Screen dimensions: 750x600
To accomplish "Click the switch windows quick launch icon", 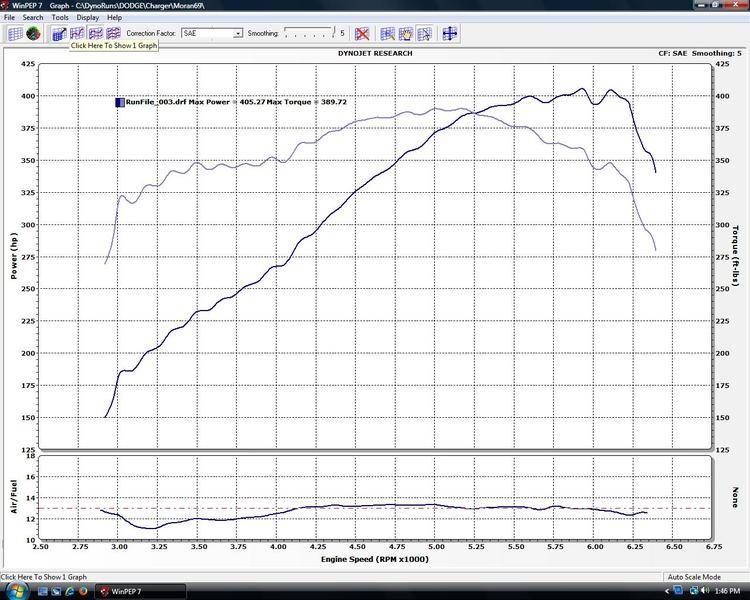I will pos(56,591).
